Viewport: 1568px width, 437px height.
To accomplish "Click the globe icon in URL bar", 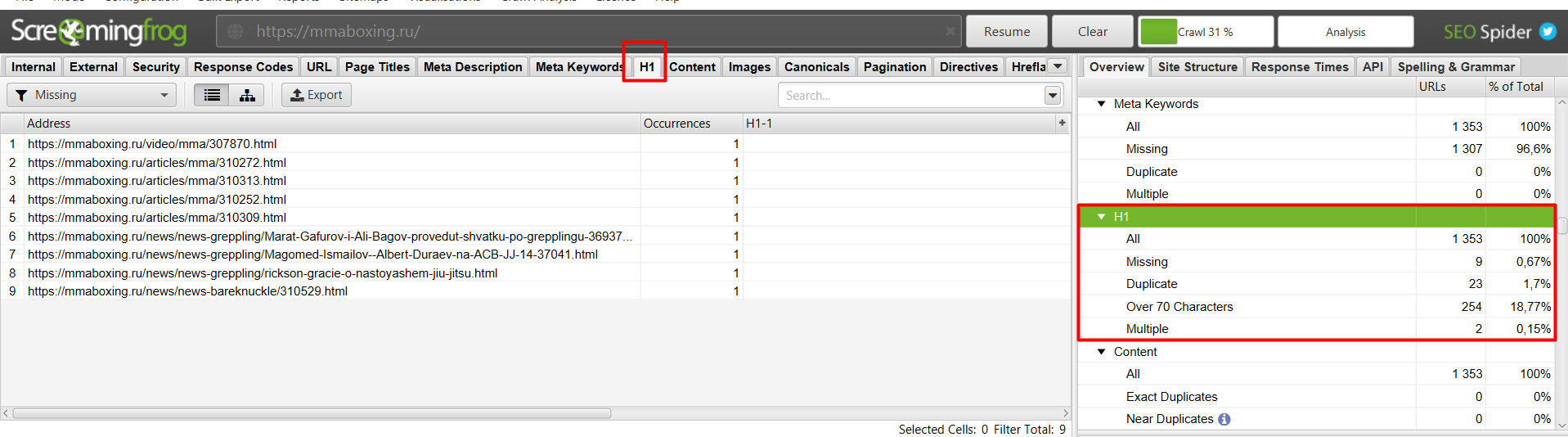I will point(236,31).
